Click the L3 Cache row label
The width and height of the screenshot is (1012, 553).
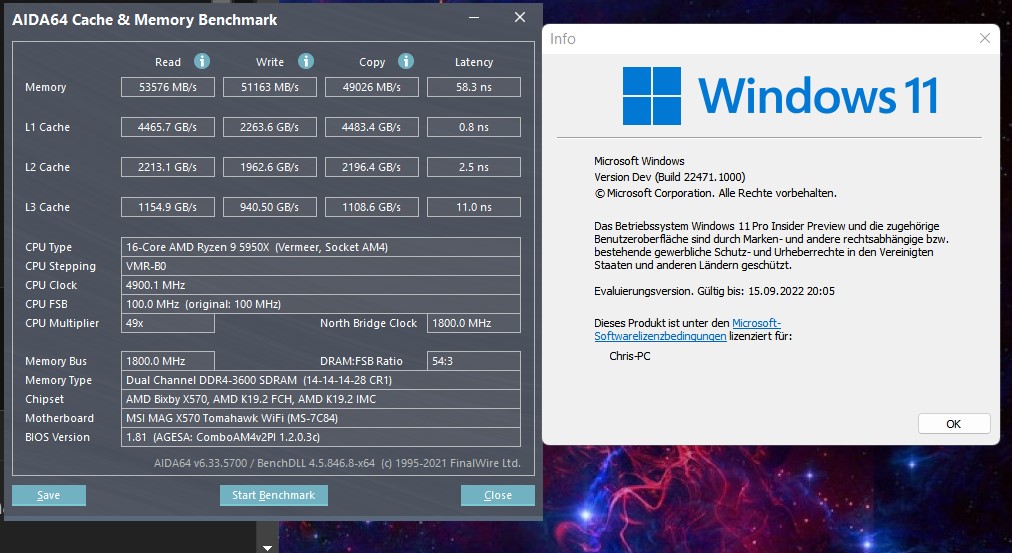(x=47, y=207)
